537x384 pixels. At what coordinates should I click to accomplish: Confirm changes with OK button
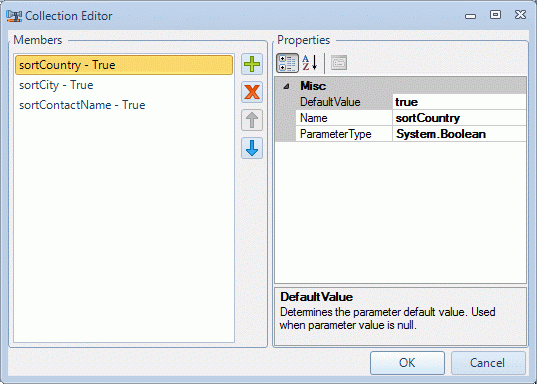[407, 363]
